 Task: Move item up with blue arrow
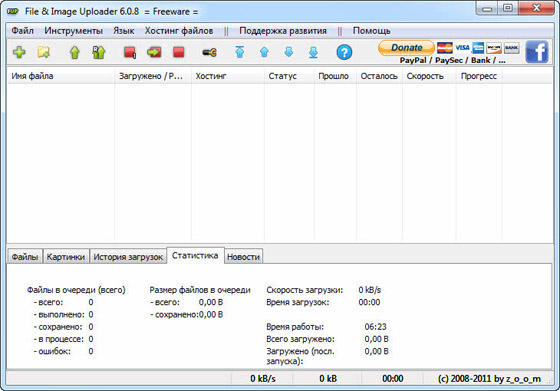pos(264,52)
